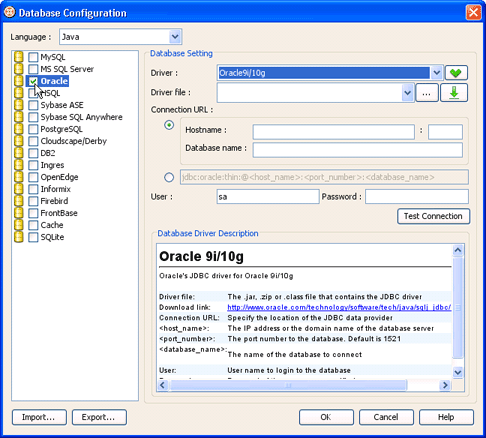Screen dimensions: 486x438
Task: Click the title bar application logo icon
Action: 9,12
